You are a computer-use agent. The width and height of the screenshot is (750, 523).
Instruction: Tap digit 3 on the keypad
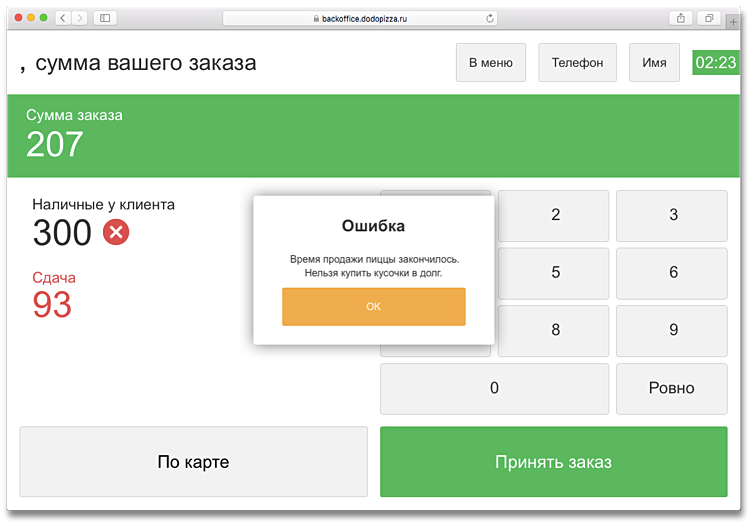[672, 216]
